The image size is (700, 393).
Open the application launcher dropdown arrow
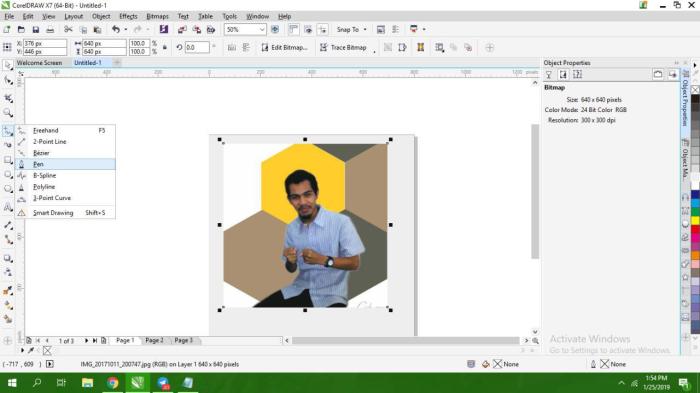coord(424,29)
